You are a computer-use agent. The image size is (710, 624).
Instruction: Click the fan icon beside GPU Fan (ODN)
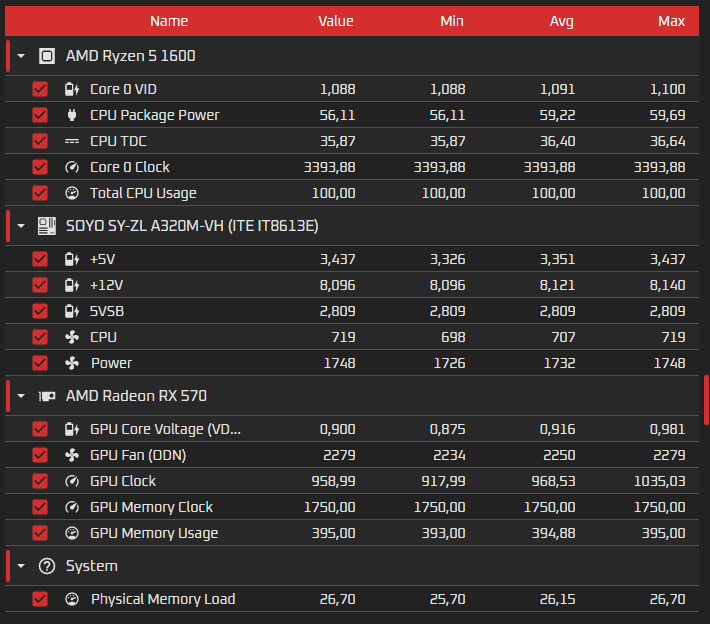(x=72, y=455)
